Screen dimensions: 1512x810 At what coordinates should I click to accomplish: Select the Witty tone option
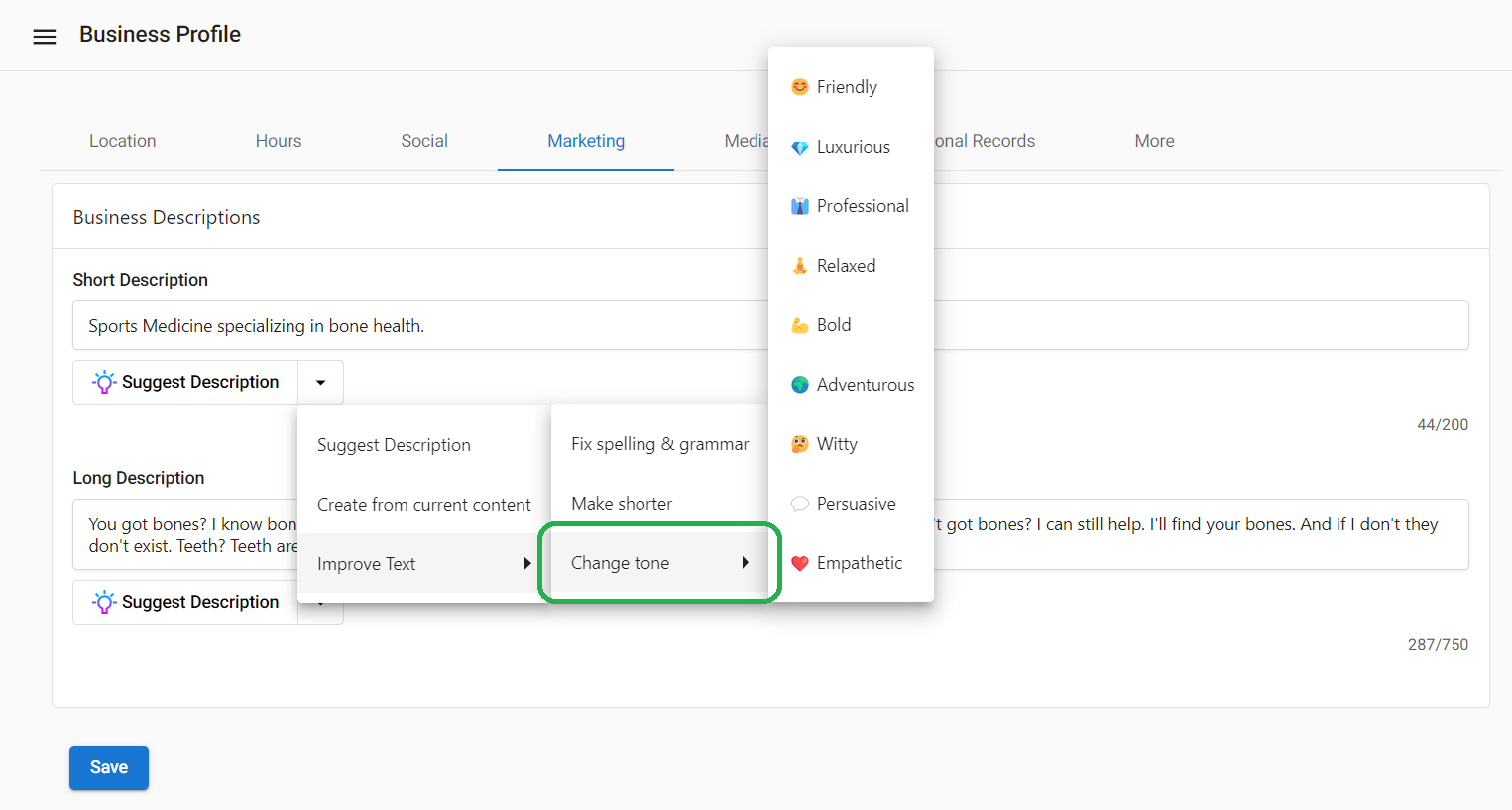[836, 444]
